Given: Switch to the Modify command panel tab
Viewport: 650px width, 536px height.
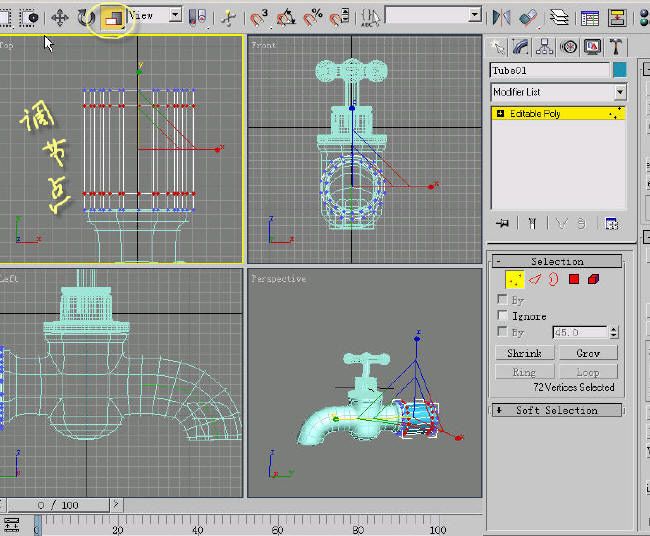Looking at the screenshot, I should tap(521, 47).
